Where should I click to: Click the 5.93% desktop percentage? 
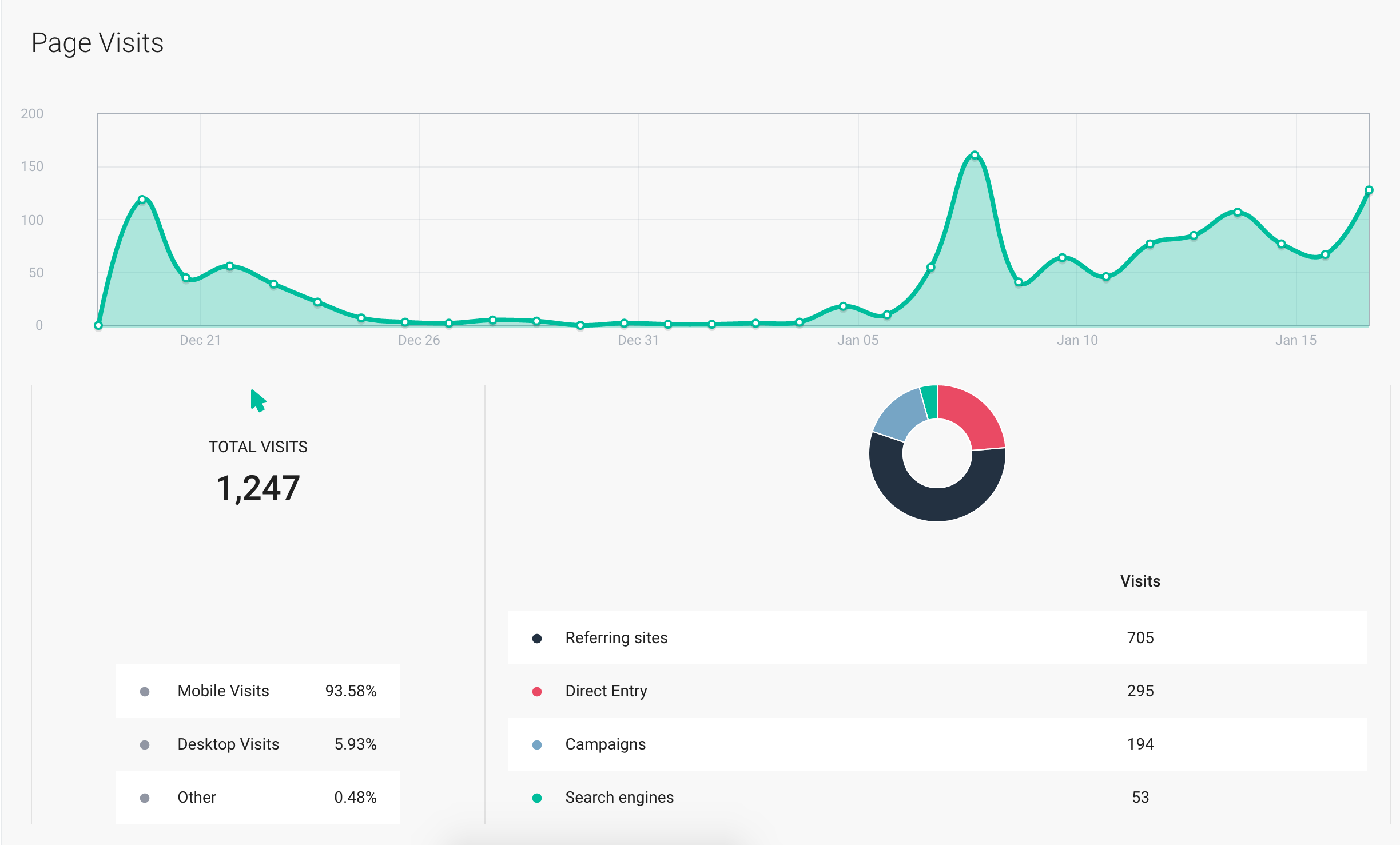click(x=355, y=744)
